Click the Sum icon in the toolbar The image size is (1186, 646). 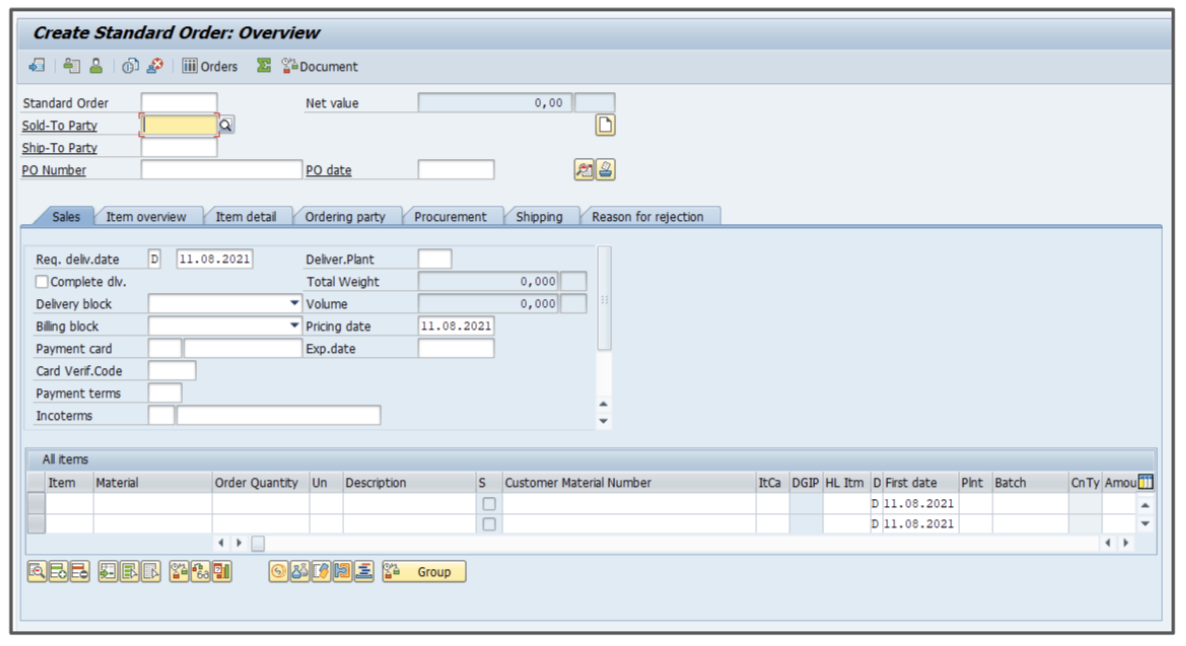click(264, 66)
